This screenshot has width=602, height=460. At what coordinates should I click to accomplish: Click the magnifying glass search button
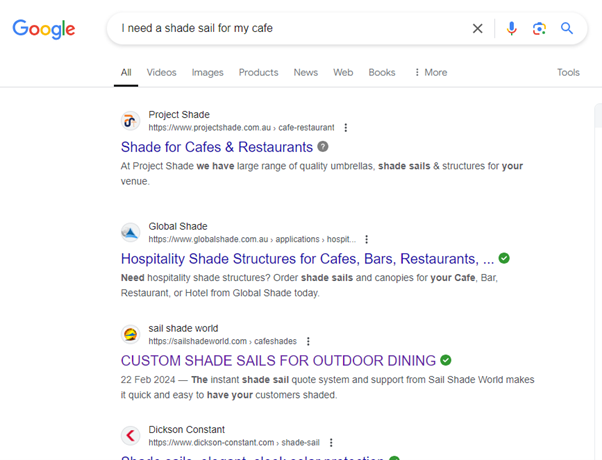(567, 28)
